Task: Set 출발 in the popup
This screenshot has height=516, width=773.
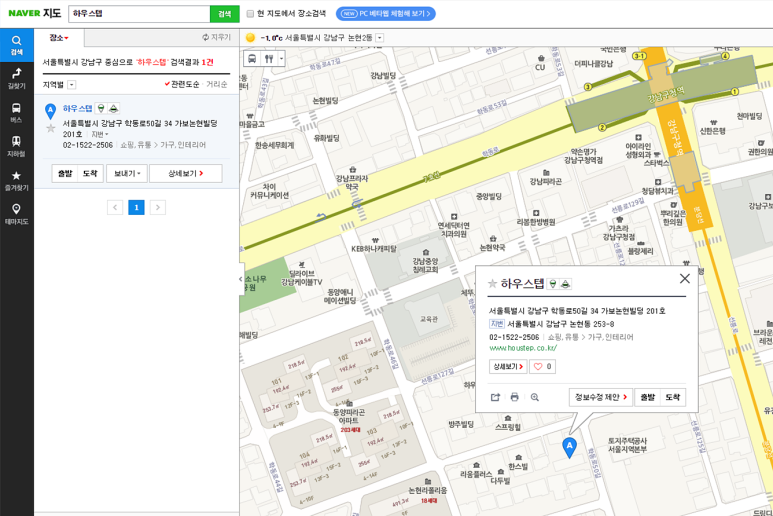Action: coord(647,397)
